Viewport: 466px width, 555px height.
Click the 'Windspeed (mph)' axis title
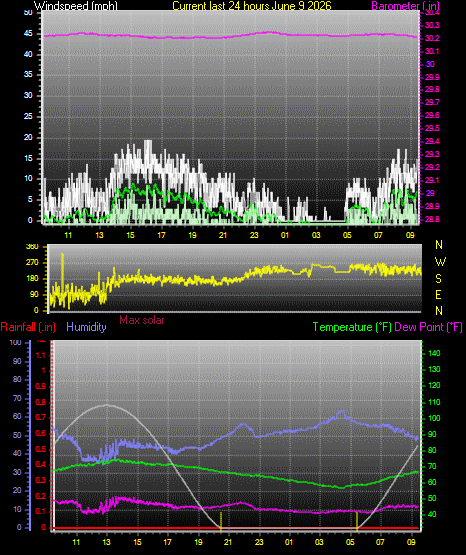(76, 6)
